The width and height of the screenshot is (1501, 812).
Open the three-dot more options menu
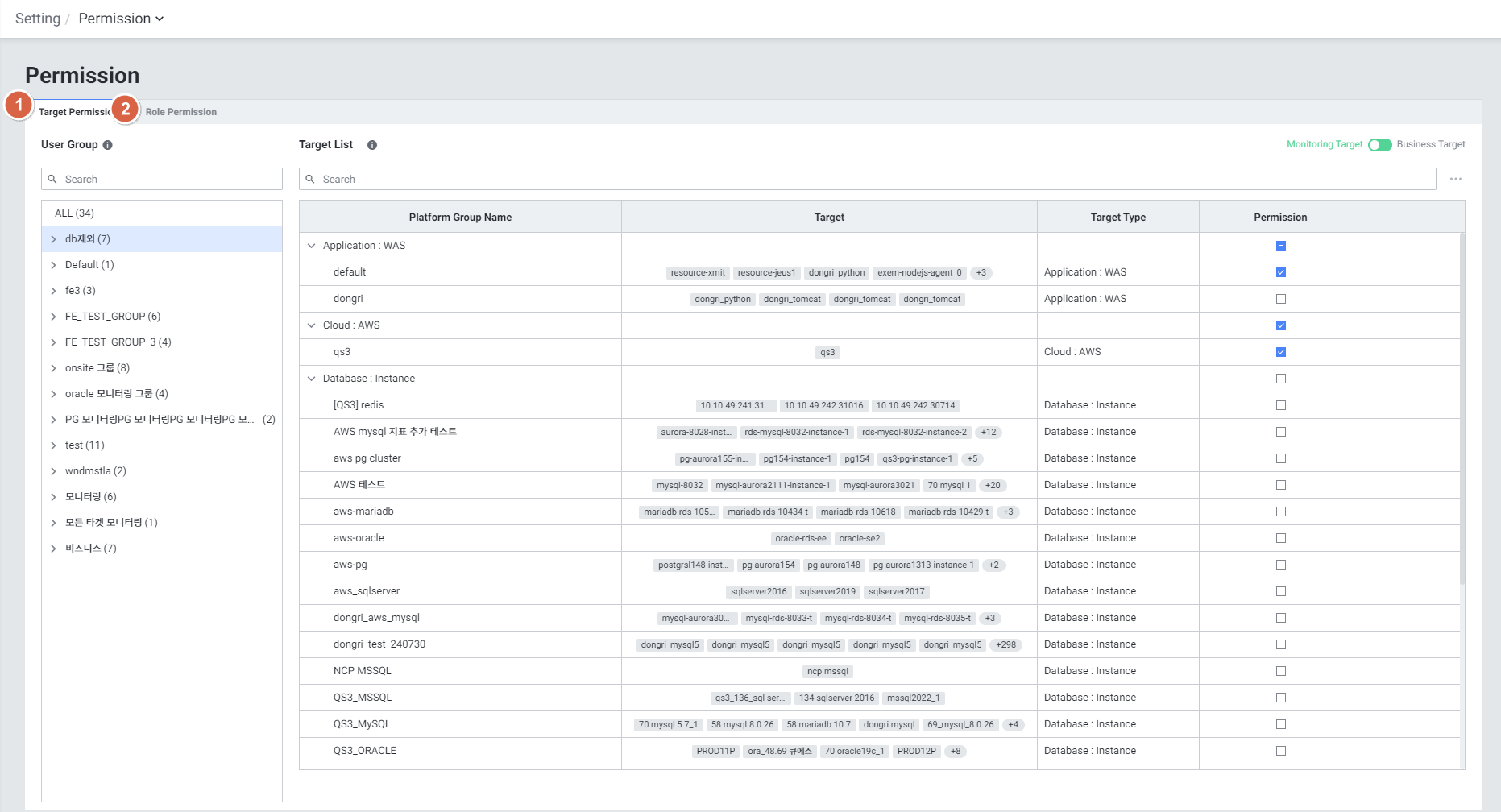pos(1455,179)
